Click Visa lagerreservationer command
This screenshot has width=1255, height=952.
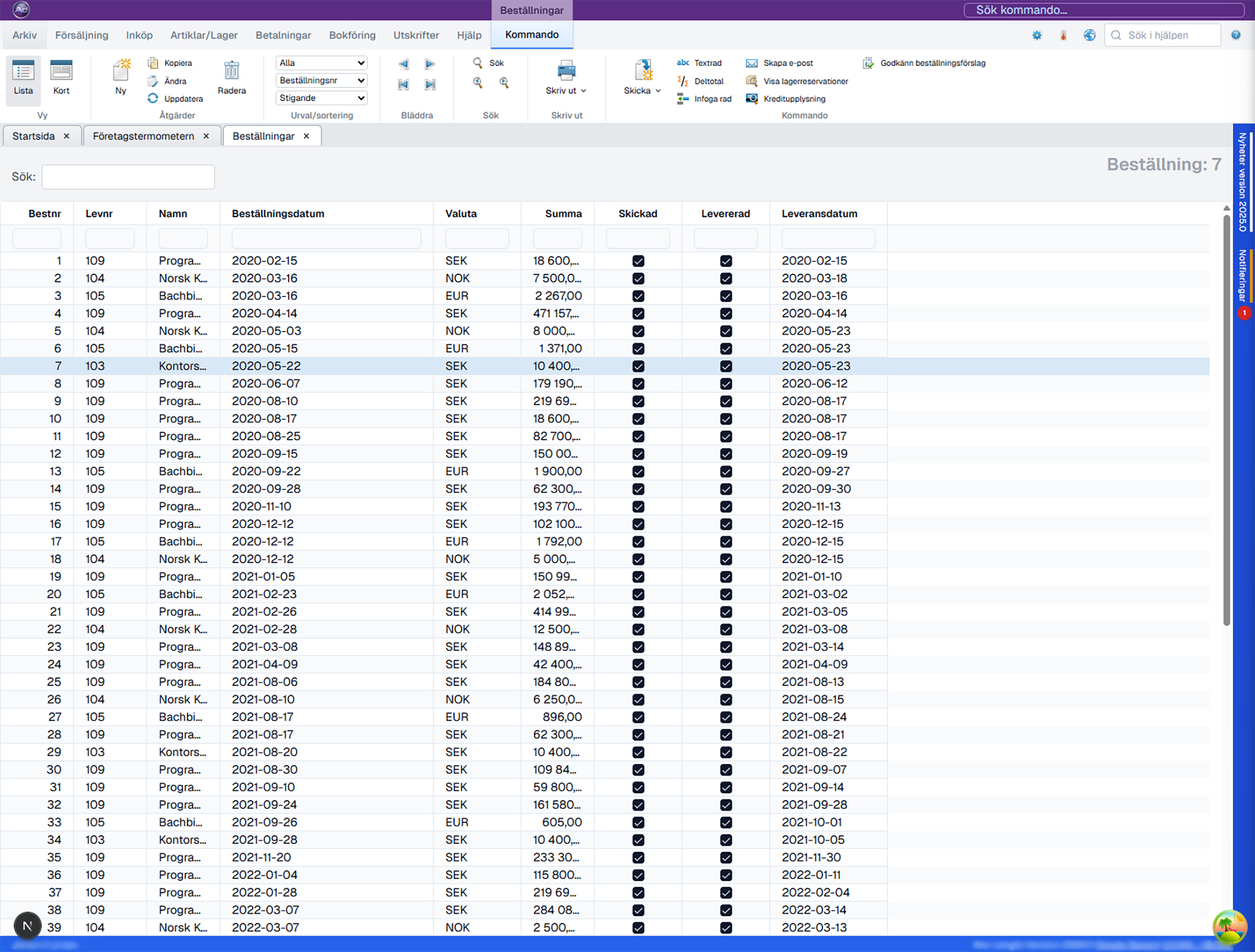point(805,81)
